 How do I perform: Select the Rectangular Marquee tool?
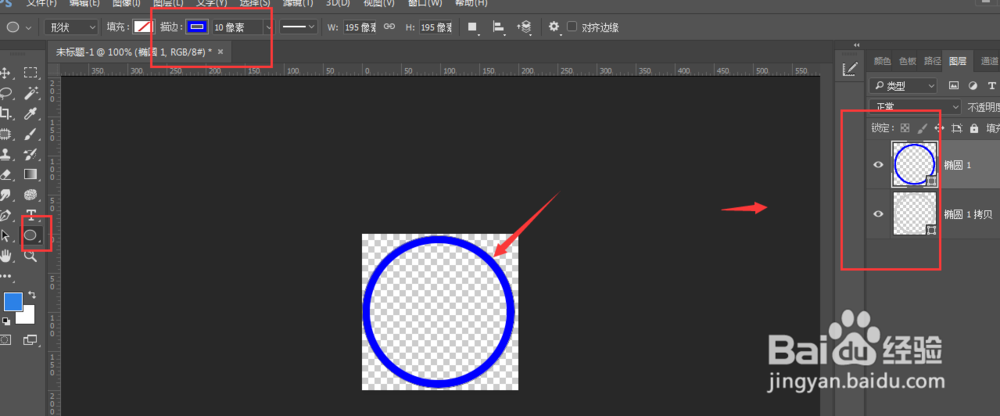tap(30, 73)
